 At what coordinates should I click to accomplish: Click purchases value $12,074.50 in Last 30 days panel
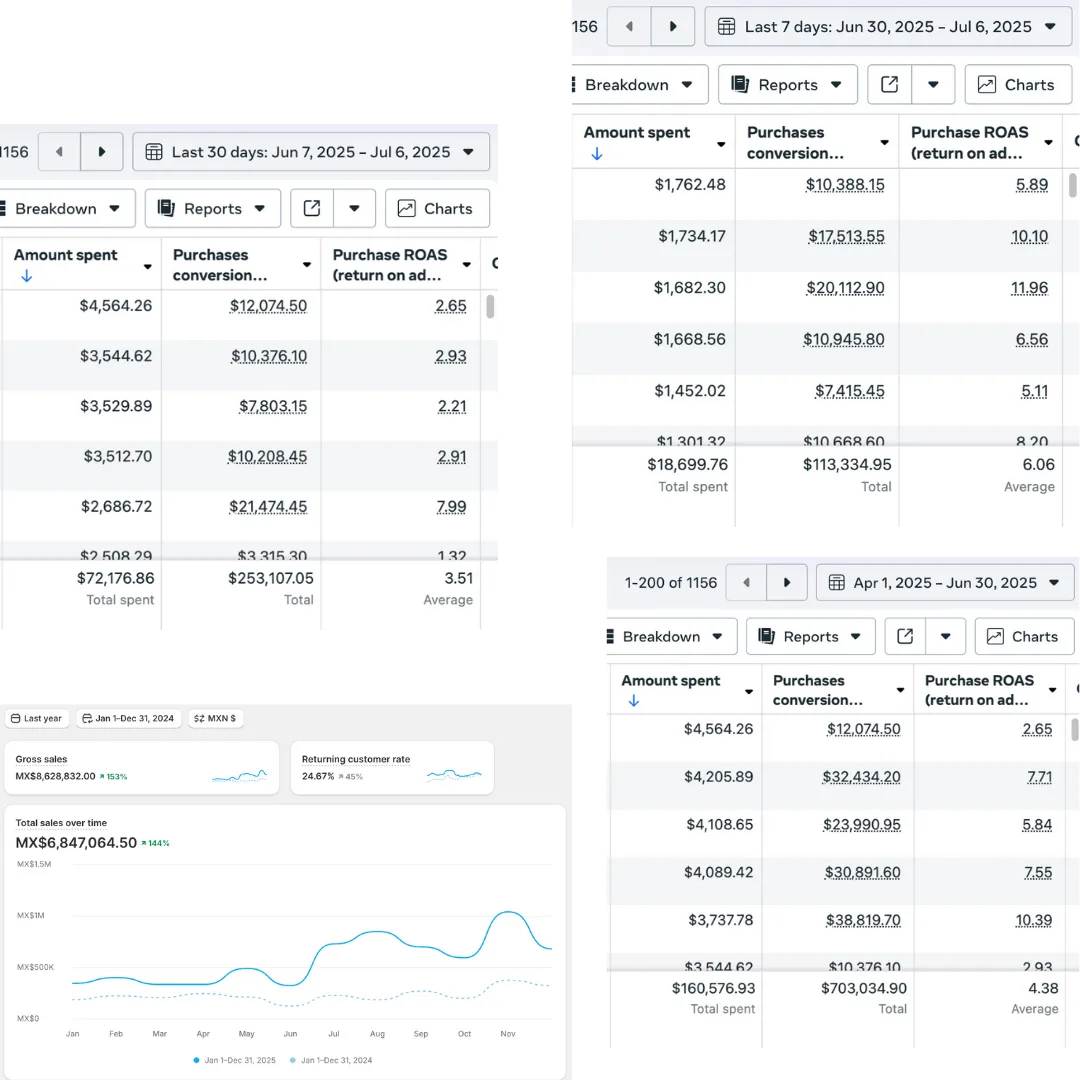pos(269,306)
